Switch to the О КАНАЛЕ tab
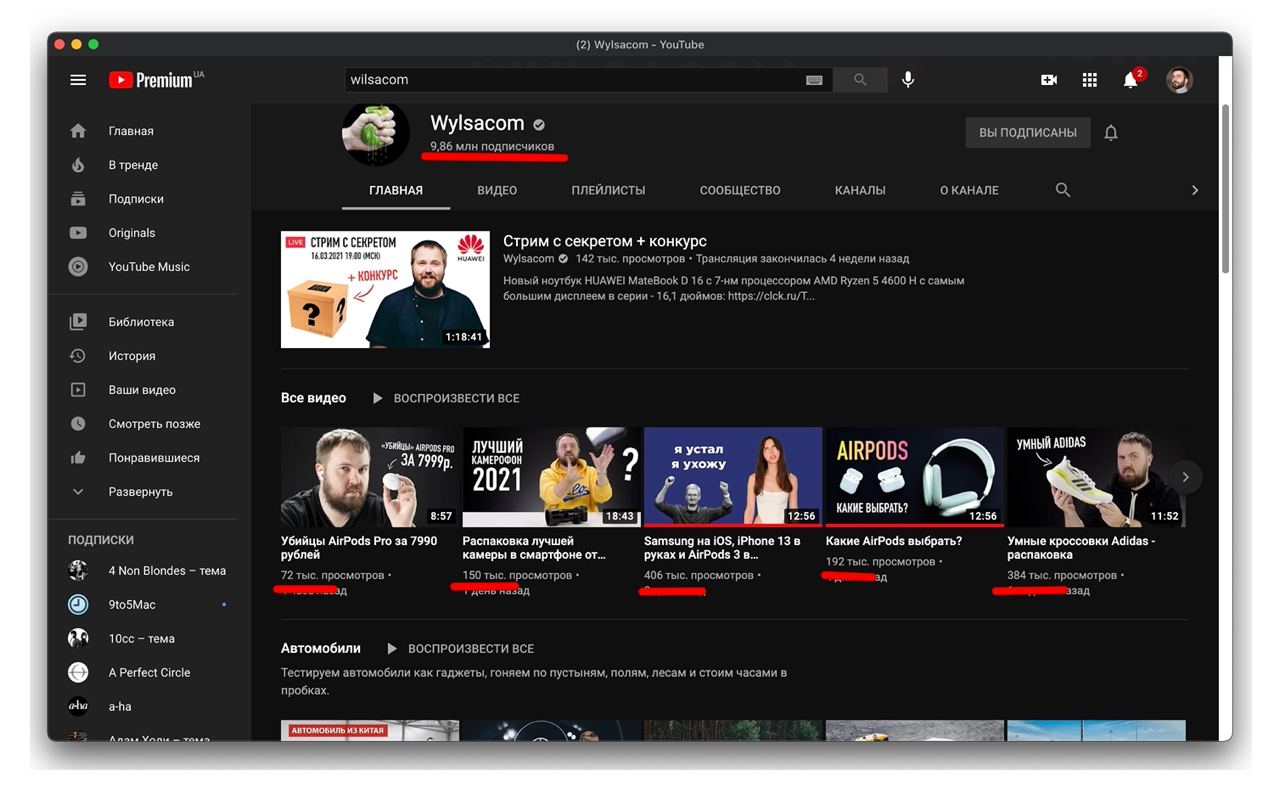 [x=969, y=190]
